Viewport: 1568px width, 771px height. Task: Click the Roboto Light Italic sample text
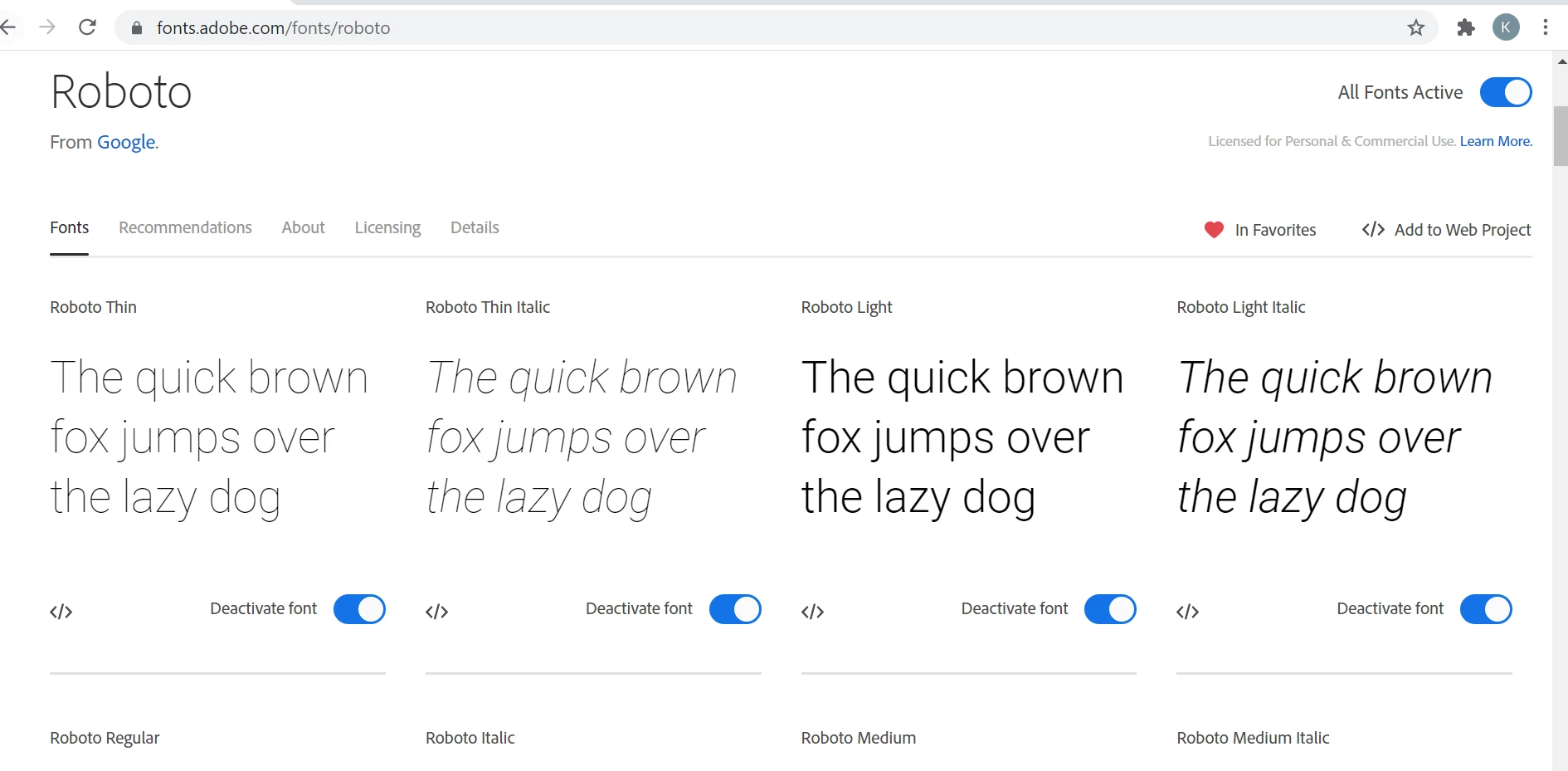pyautogui.click(x=1334, y=437)
